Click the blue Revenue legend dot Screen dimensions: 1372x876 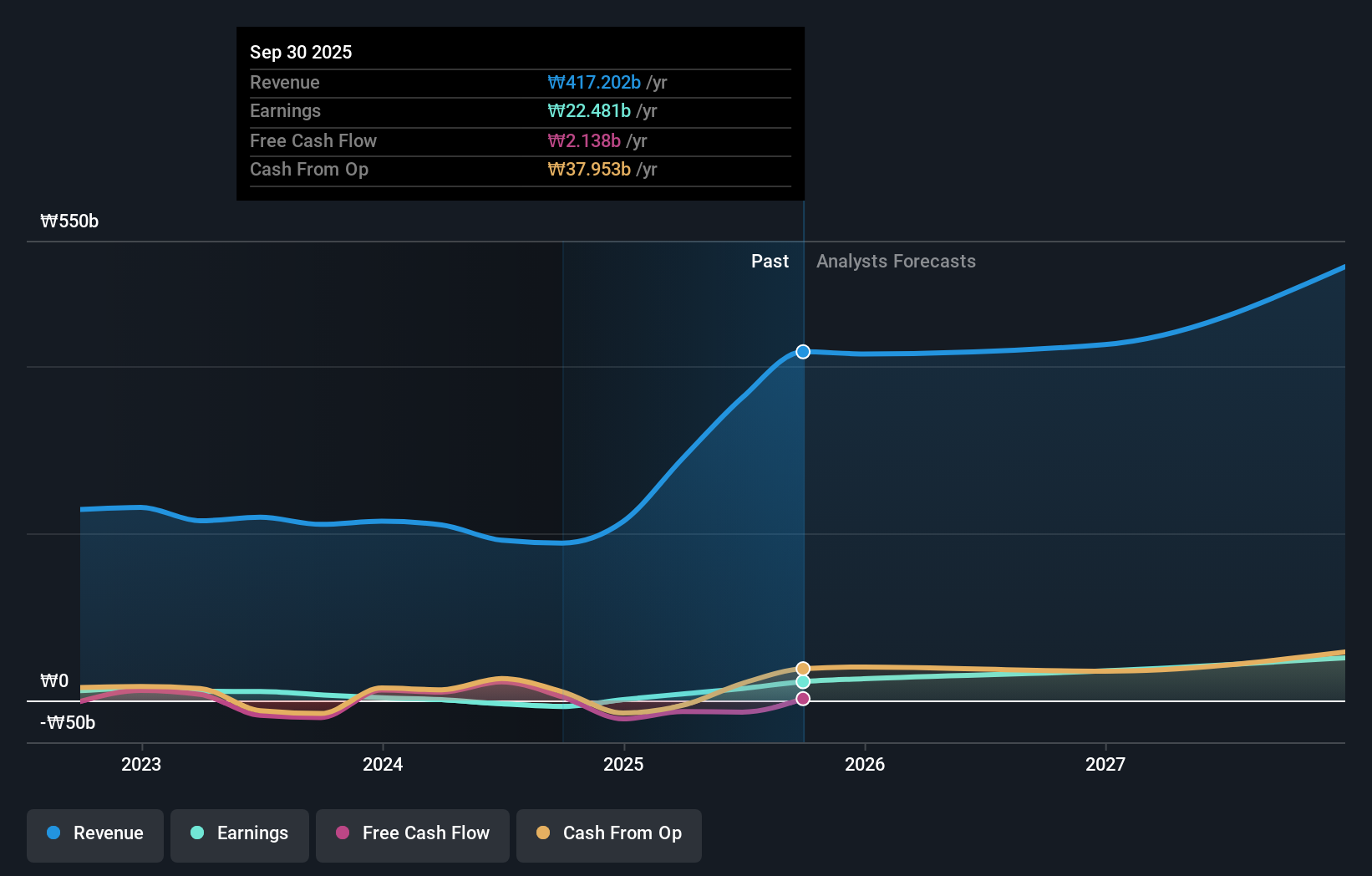click(54, 833)
